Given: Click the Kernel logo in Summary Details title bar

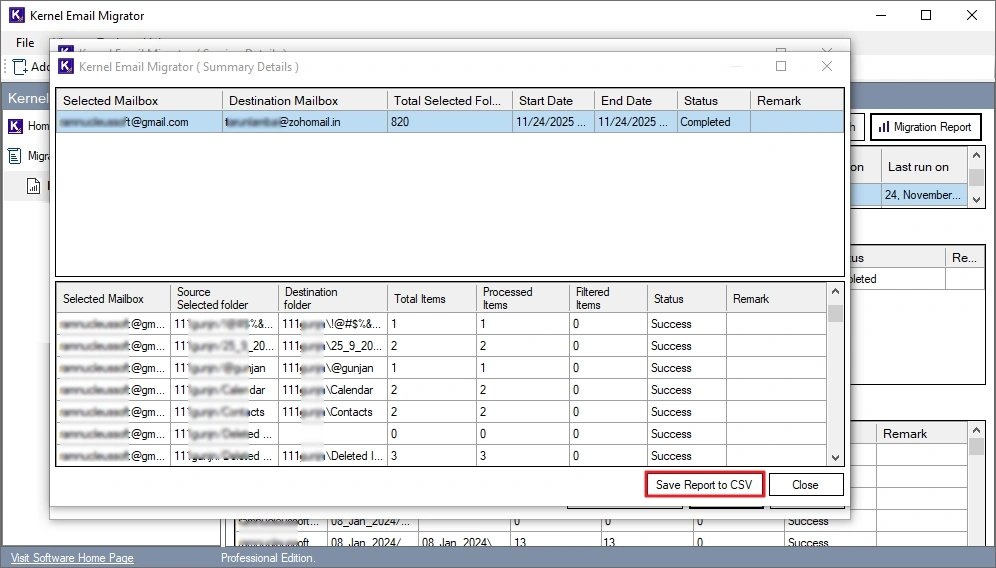Looking at the screenshot, I should pyautogui.click(x=67, y=66).
